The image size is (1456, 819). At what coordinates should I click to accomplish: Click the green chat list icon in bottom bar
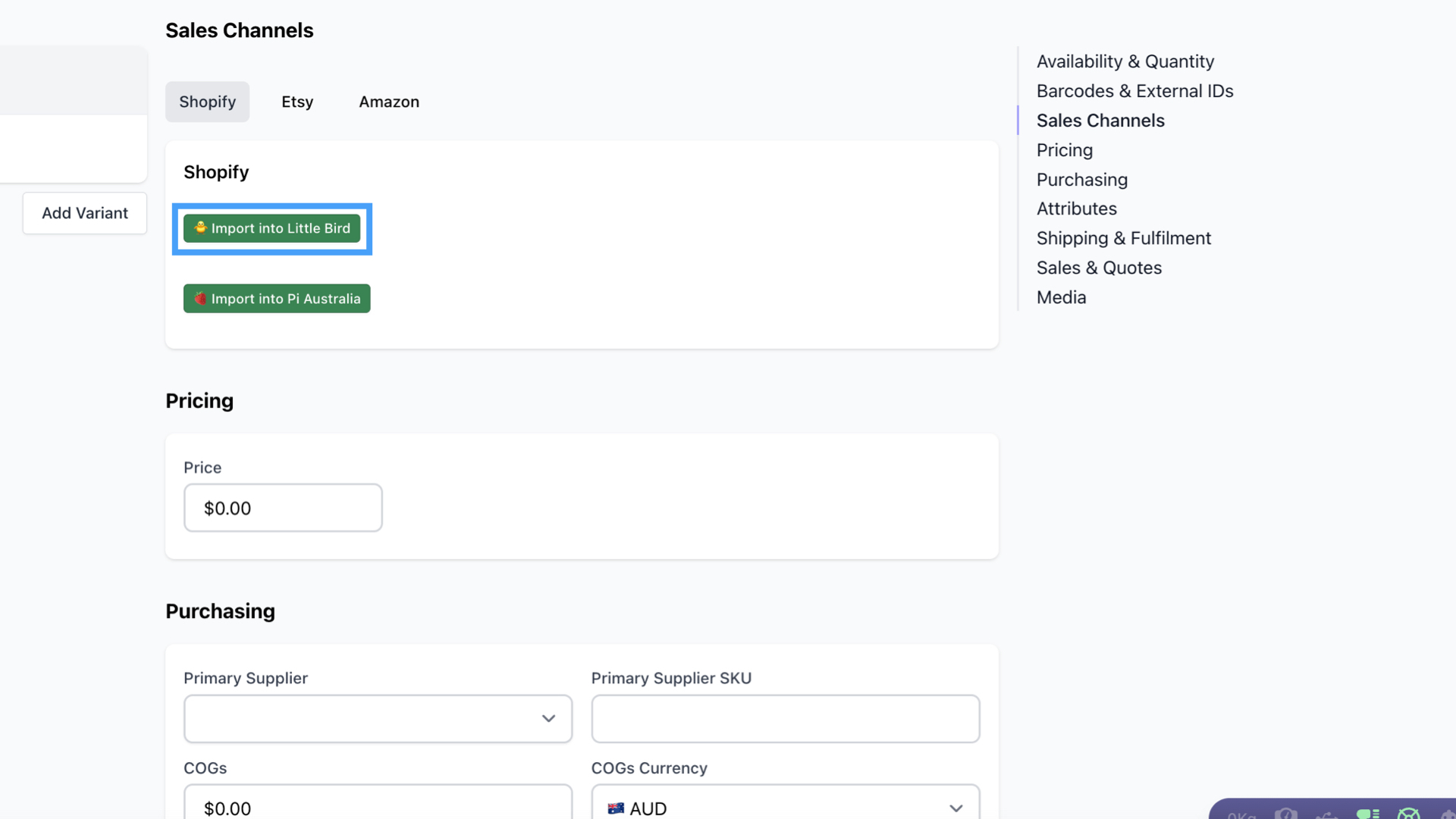tap(1367, 814)
